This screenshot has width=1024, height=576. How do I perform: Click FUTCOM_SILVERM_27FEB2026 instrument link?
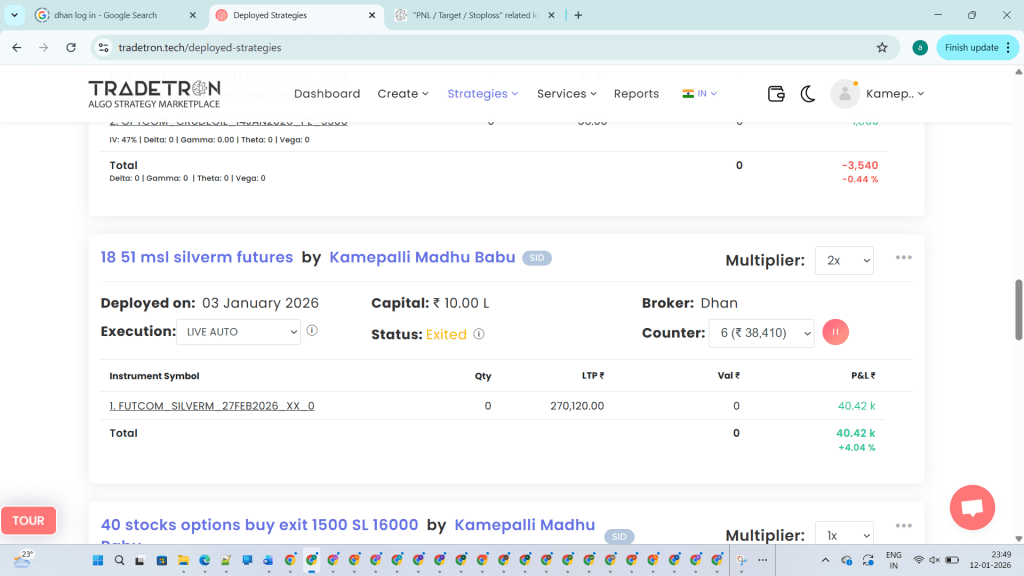[211, 406]
